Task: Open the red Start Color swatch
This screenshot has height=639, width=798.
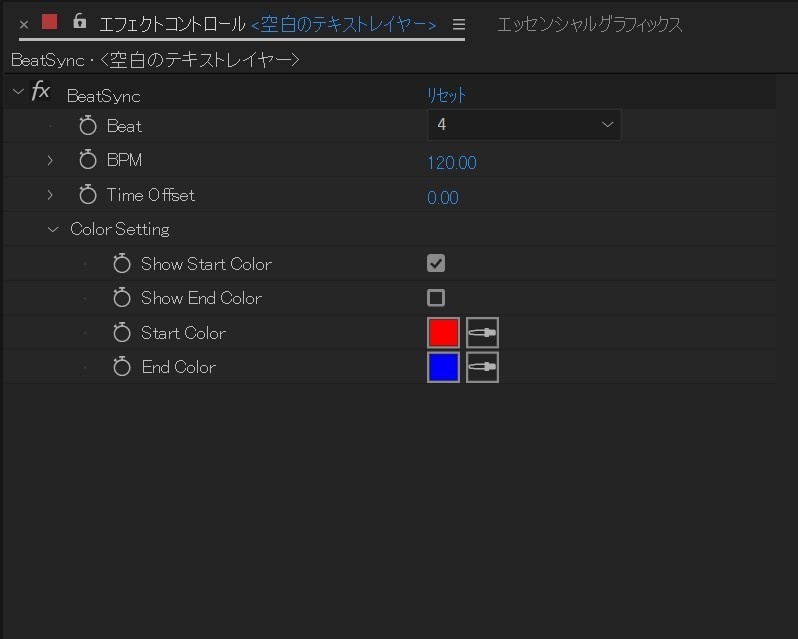Action: tap(443, 333)
